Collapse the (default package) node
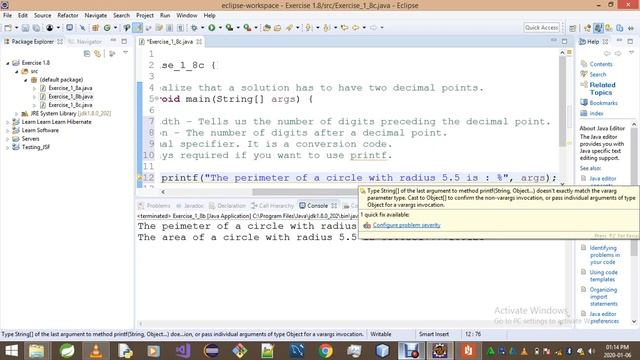Screen dimensions: 640x360 25,80
